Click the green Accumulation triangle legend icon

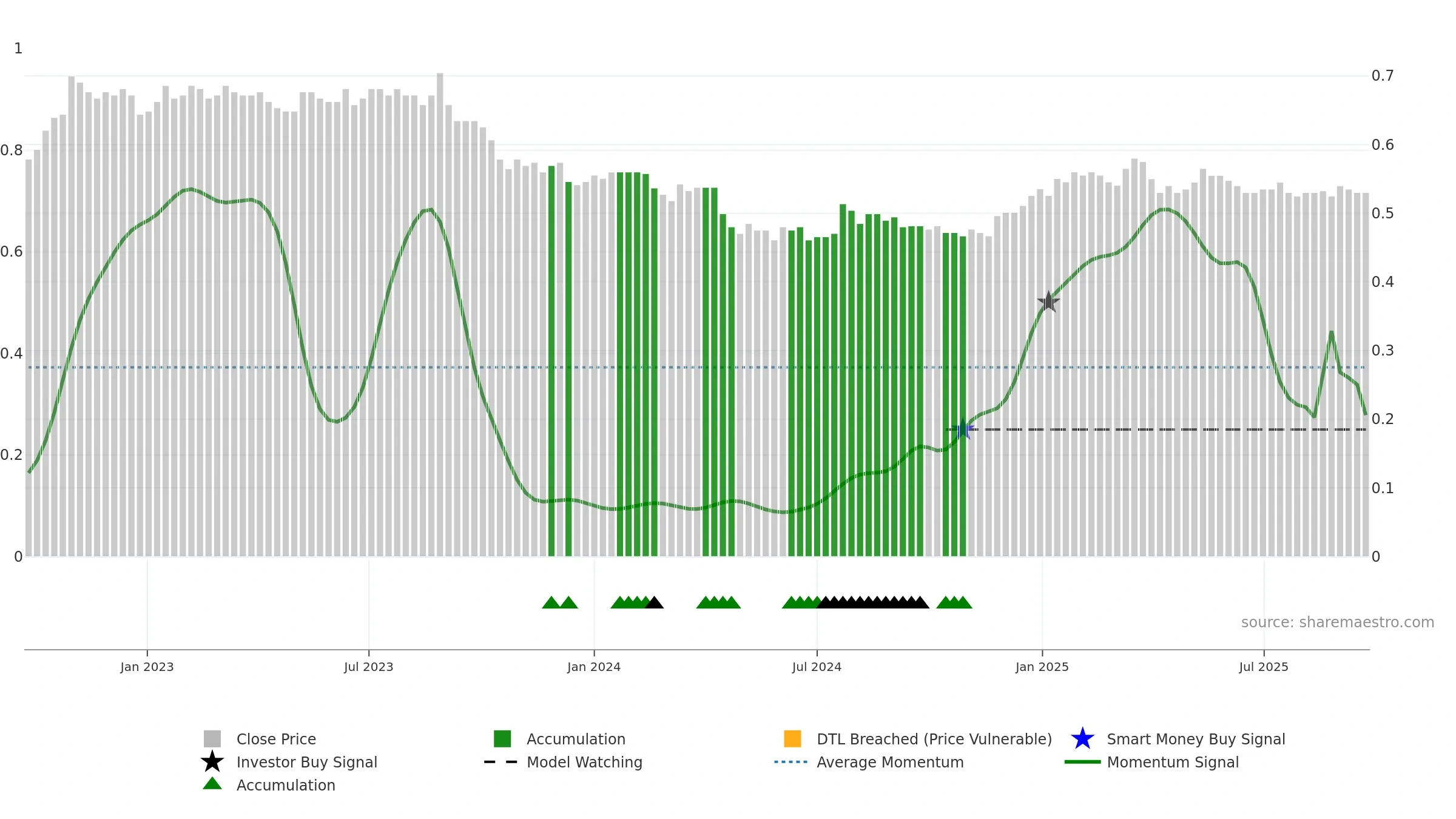(212, 784)
